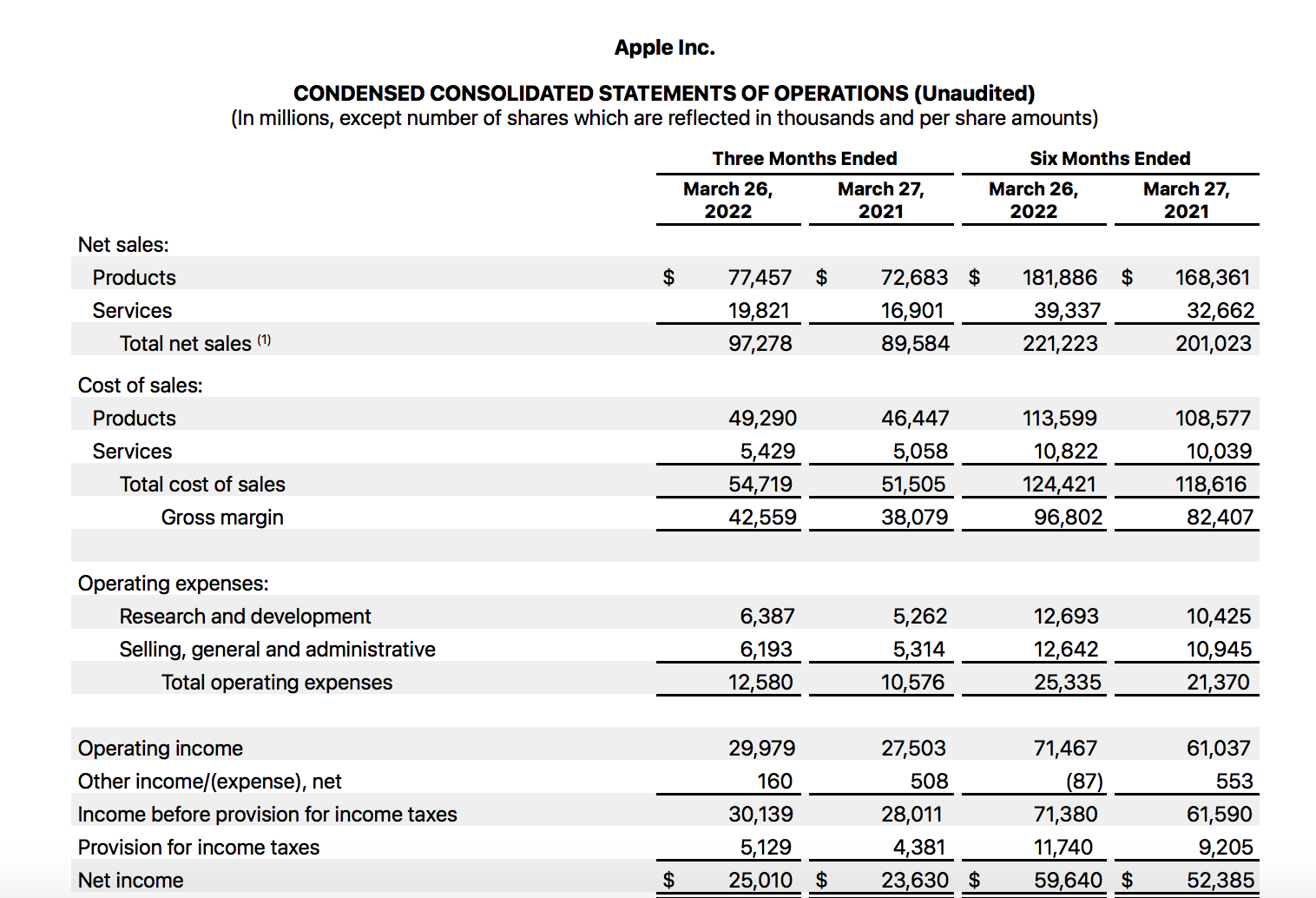
Task: Click the total net sales value 89,584
Action: [915, 344]
